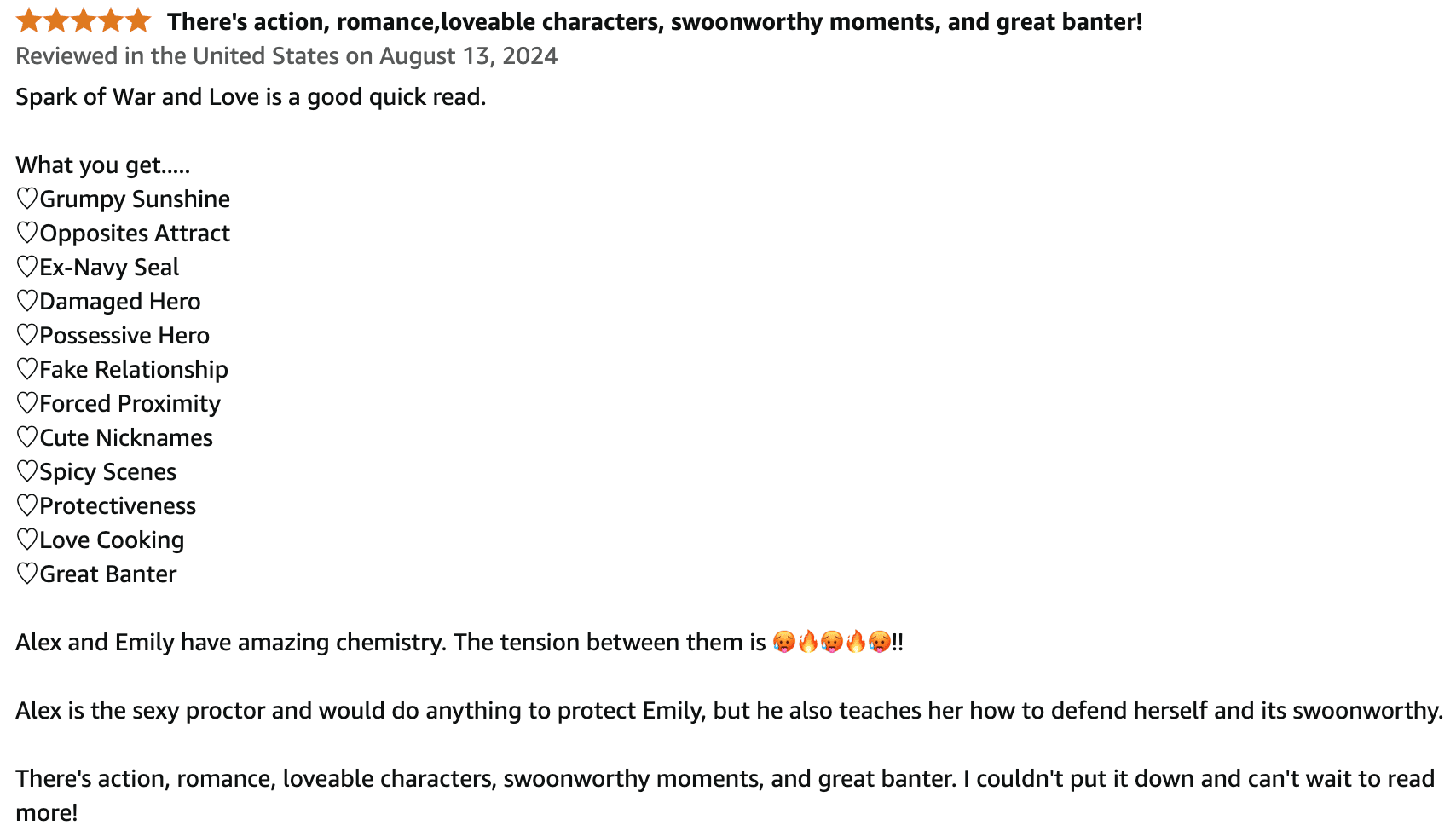Click the heart icon beside Grumpy Sunshine

tap(27, 199)
